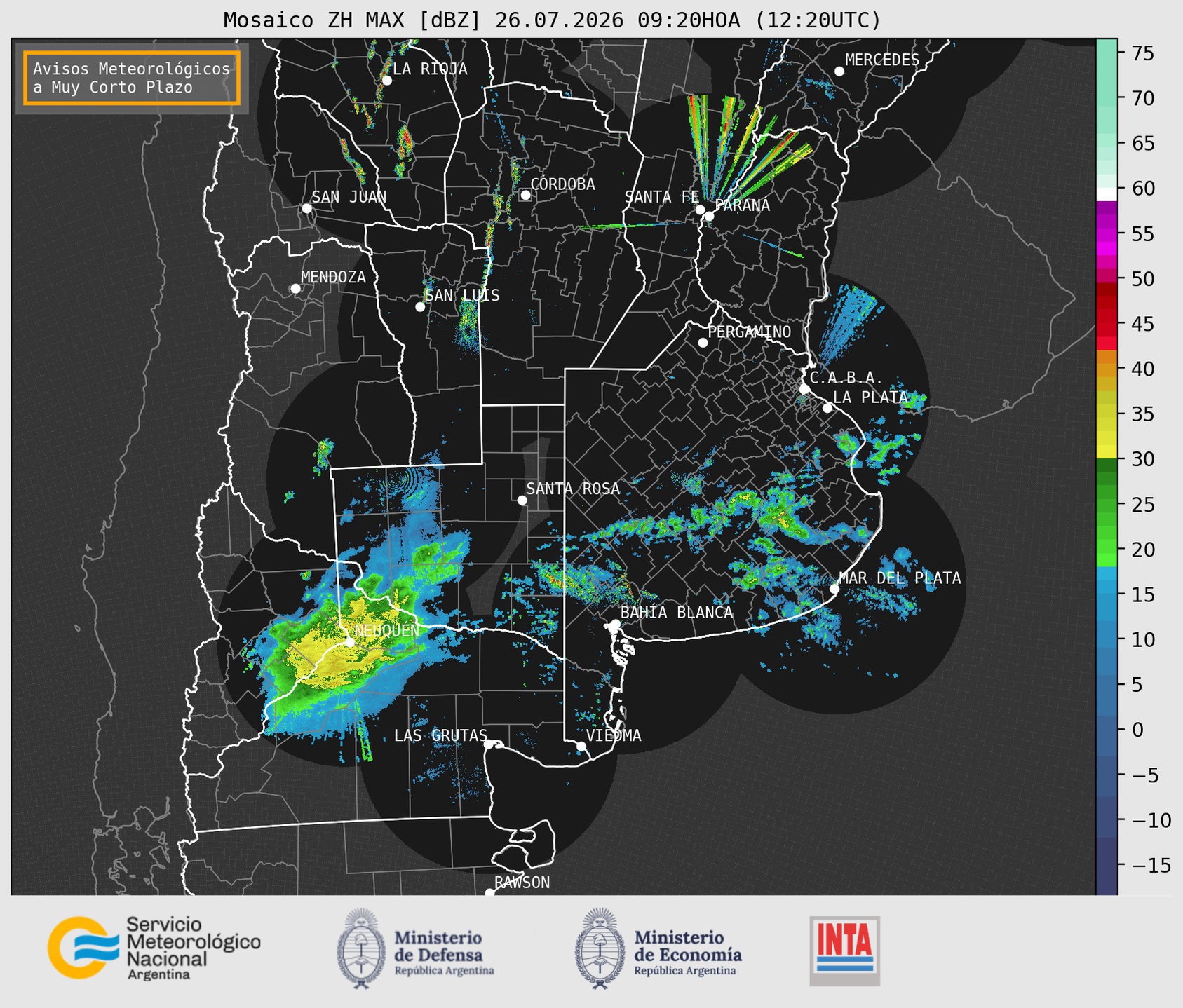The image size is (1183, 1008).
Task: Click the Mendoza city dot
Action: point(295,289)
